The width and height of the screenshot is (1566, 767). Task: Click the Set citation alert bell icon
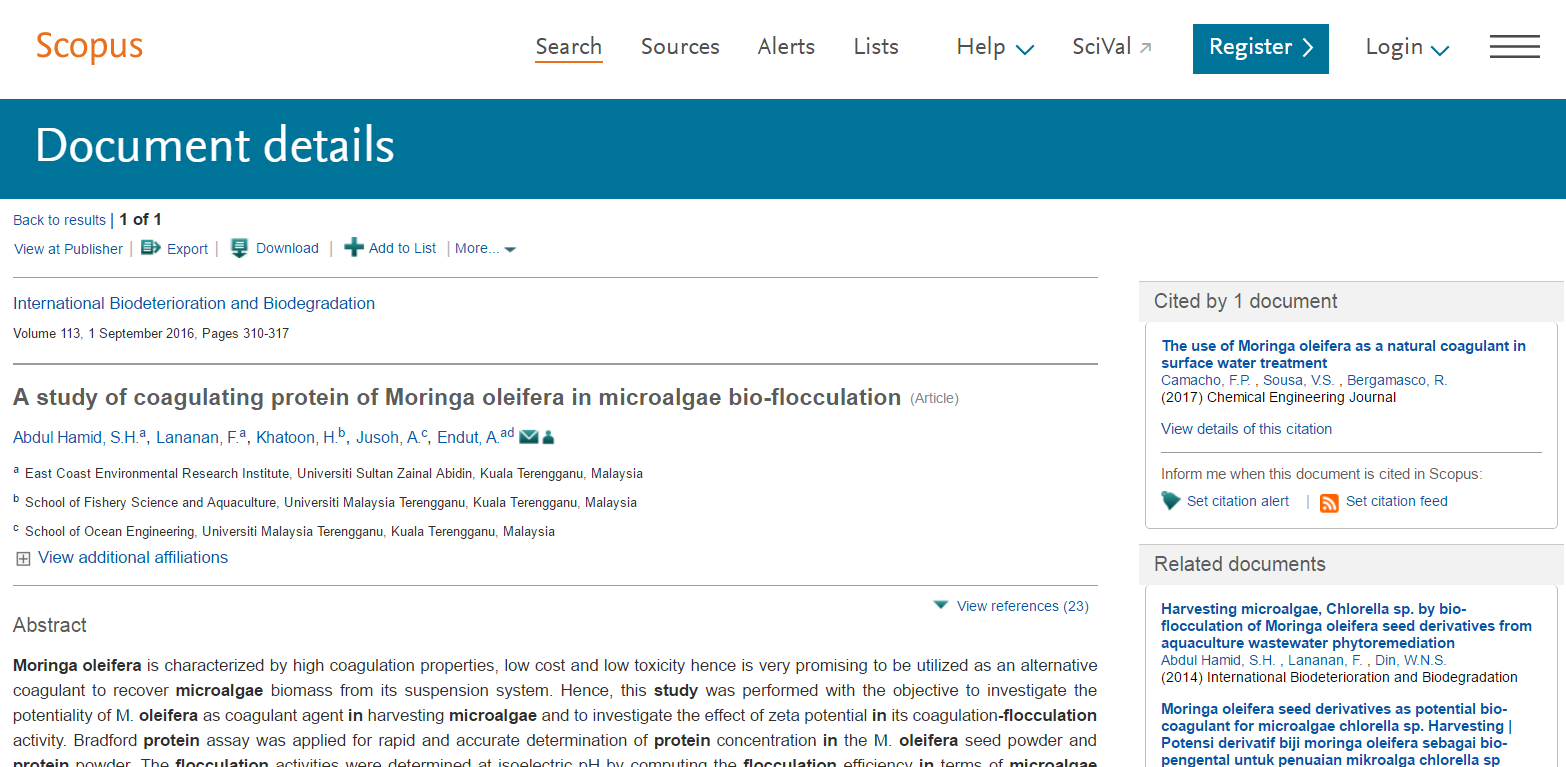pos(1171,501)
